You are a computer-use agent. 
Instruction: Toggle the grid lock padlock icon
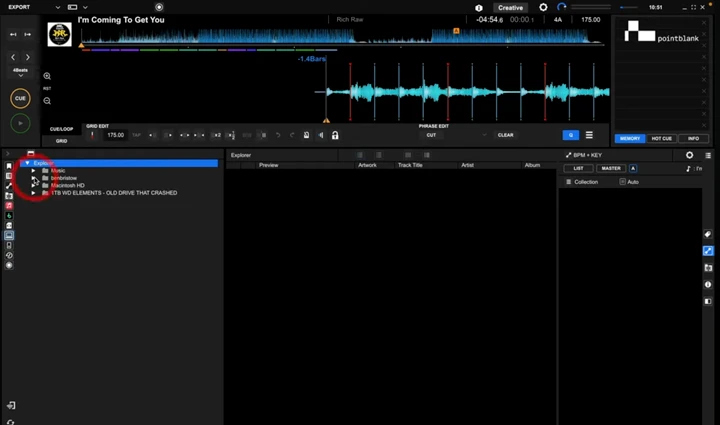pos(335,135)
